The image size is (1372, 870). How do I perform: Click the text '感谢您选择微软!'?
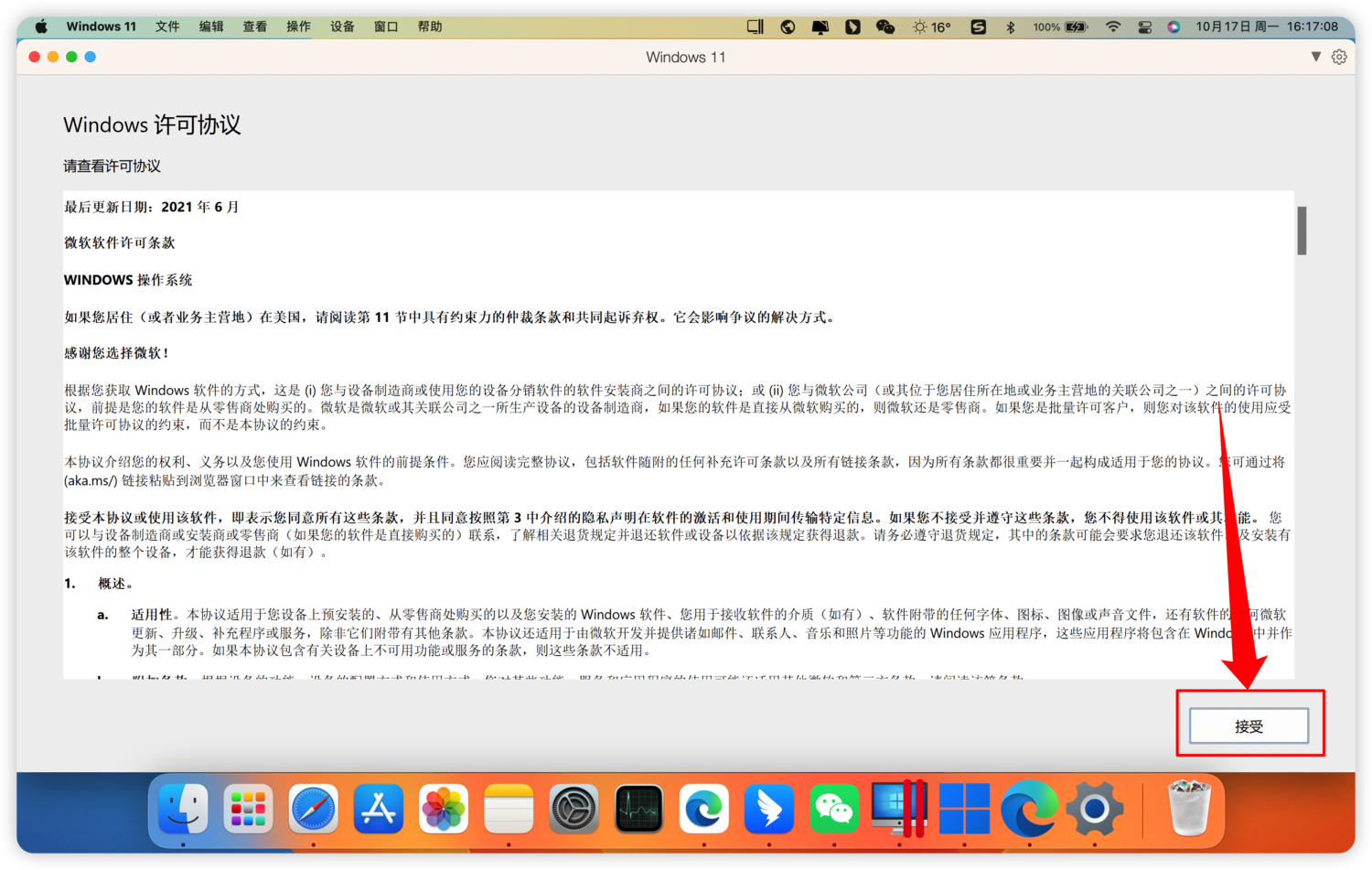coord(116,352)
